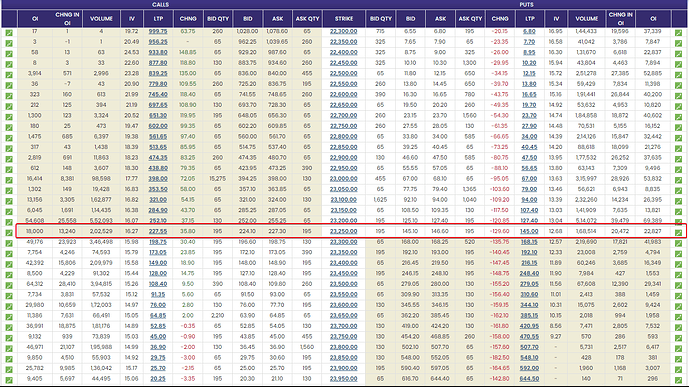Open the 23,250.00 strike price link
This screenshot has width=689, height=387.
(x=344, y=231)
